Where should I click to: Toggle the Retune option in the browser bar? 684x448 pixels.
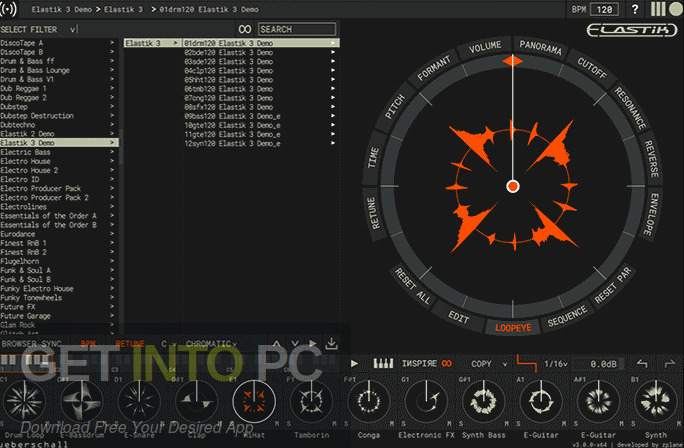click(130, 344)
